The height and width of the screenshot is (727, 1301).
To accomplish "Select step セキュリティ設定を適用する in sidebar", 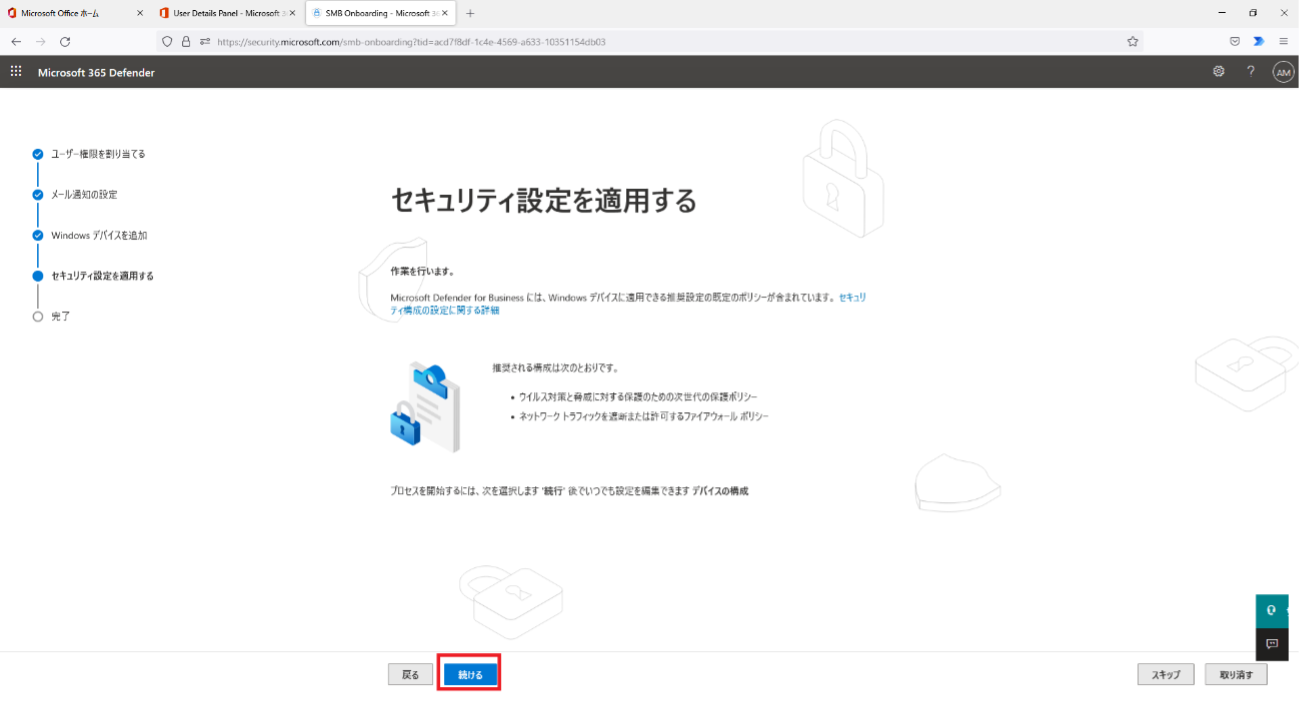I will [x=102, y=275].
